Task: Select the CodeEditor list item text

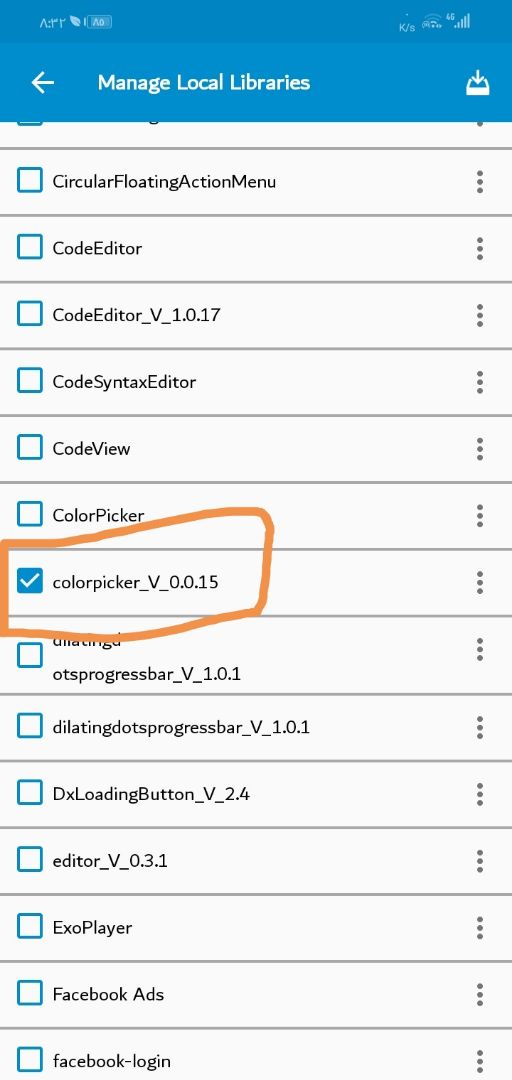Action: click(97, 249)
